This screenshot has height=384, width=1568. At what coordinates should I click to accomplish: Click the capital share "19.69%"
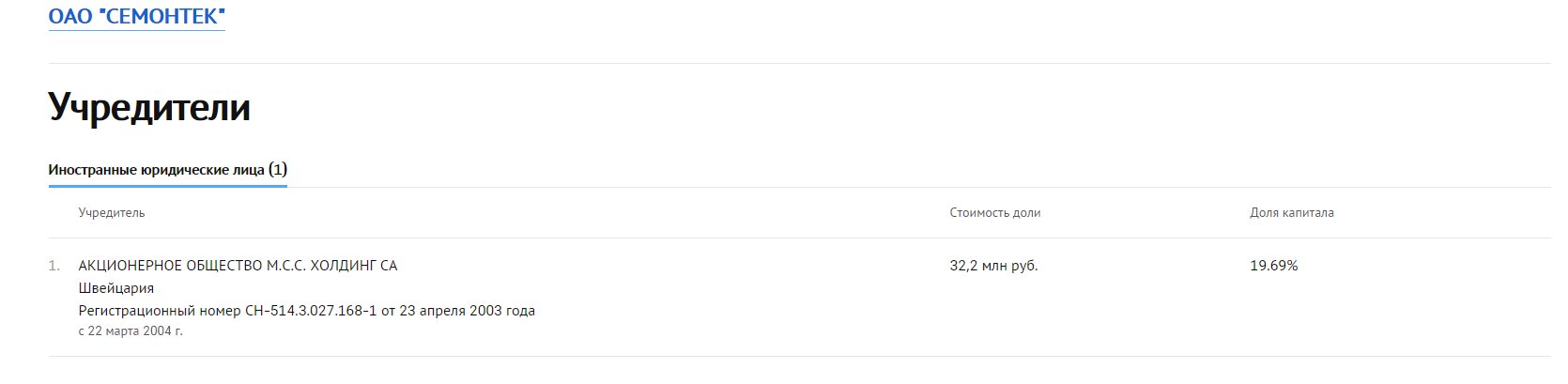pyautogui.click(x=1273, y=267)
